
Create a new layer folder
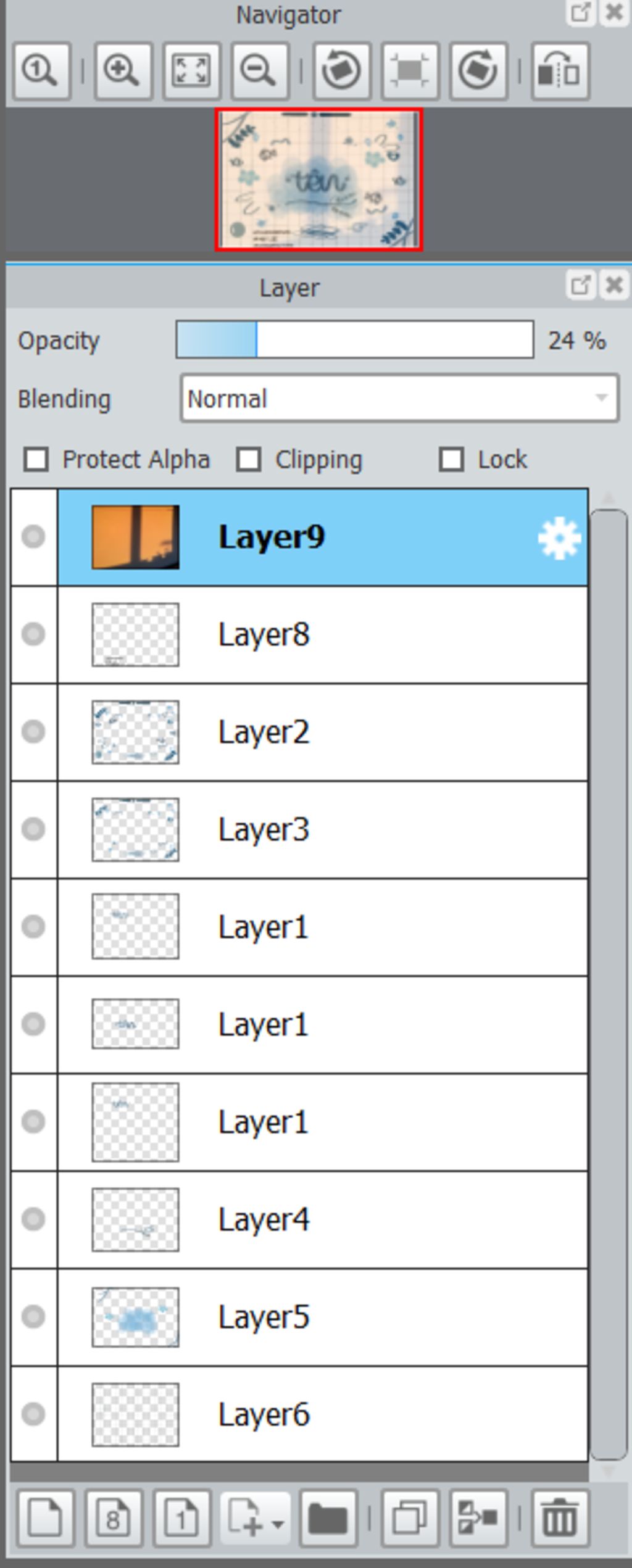click(328, 1519)
